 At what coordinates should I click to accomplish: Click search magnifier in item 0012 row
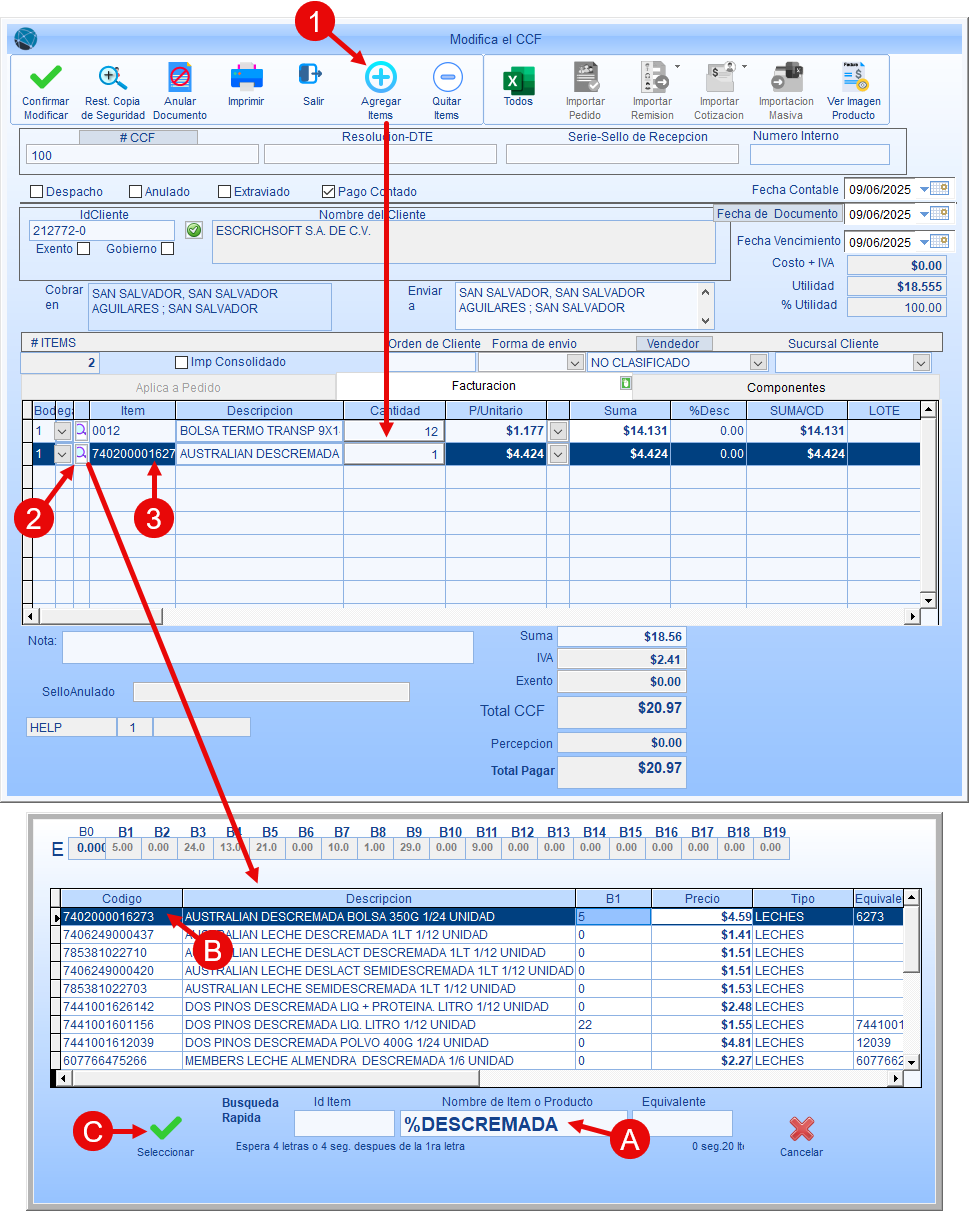coord(81,430)
